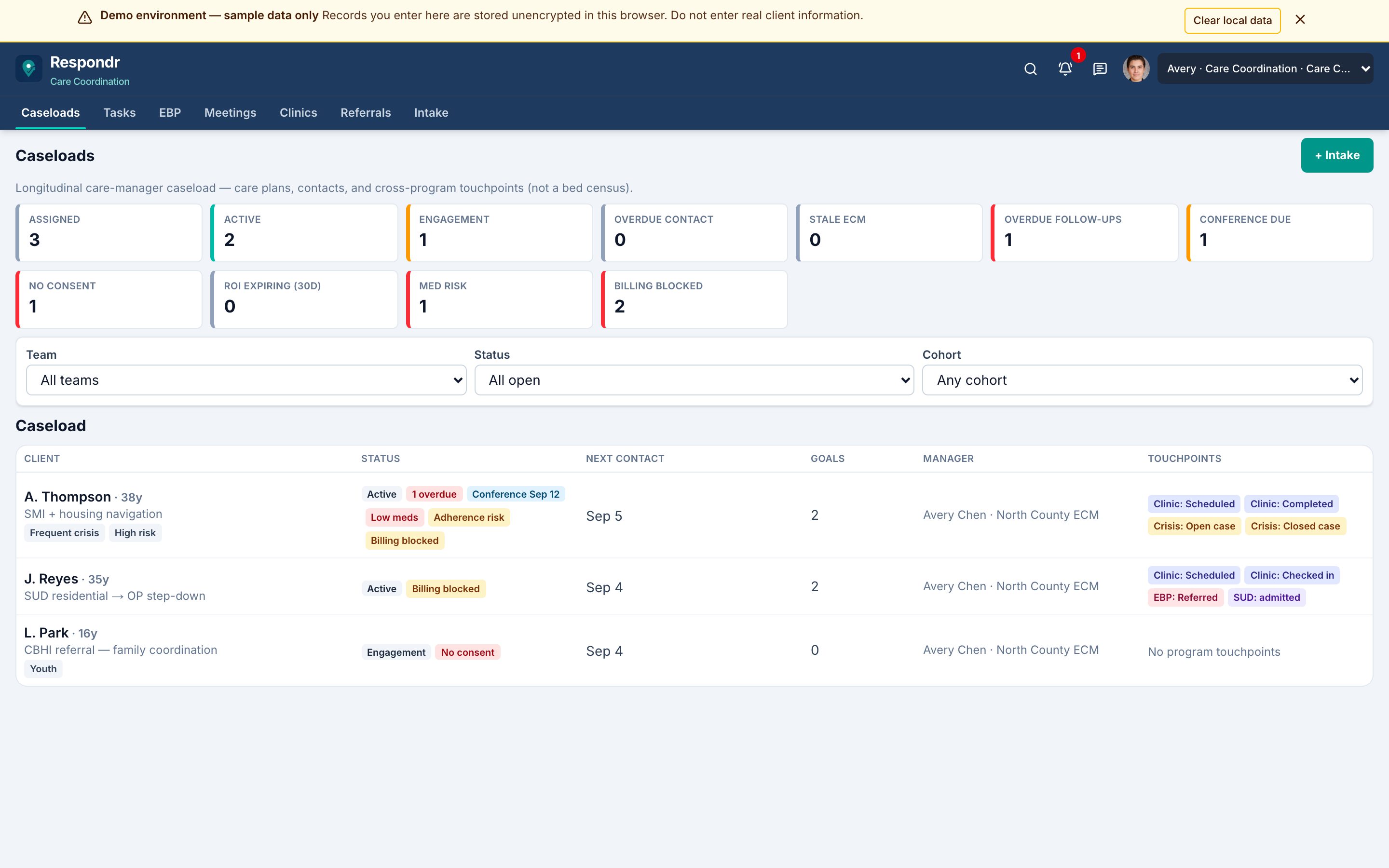Open the Status filter dropdown

[694, 380]
